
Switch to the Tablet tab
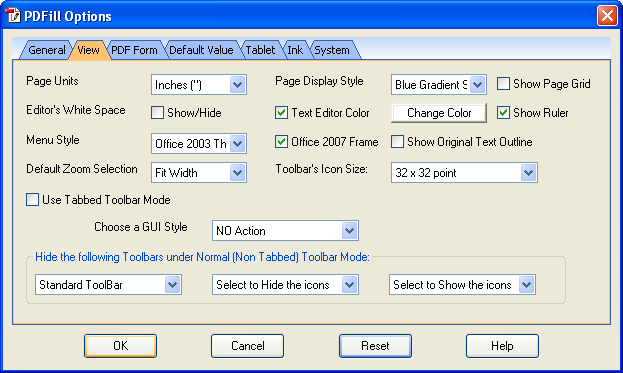coord(260,50)
